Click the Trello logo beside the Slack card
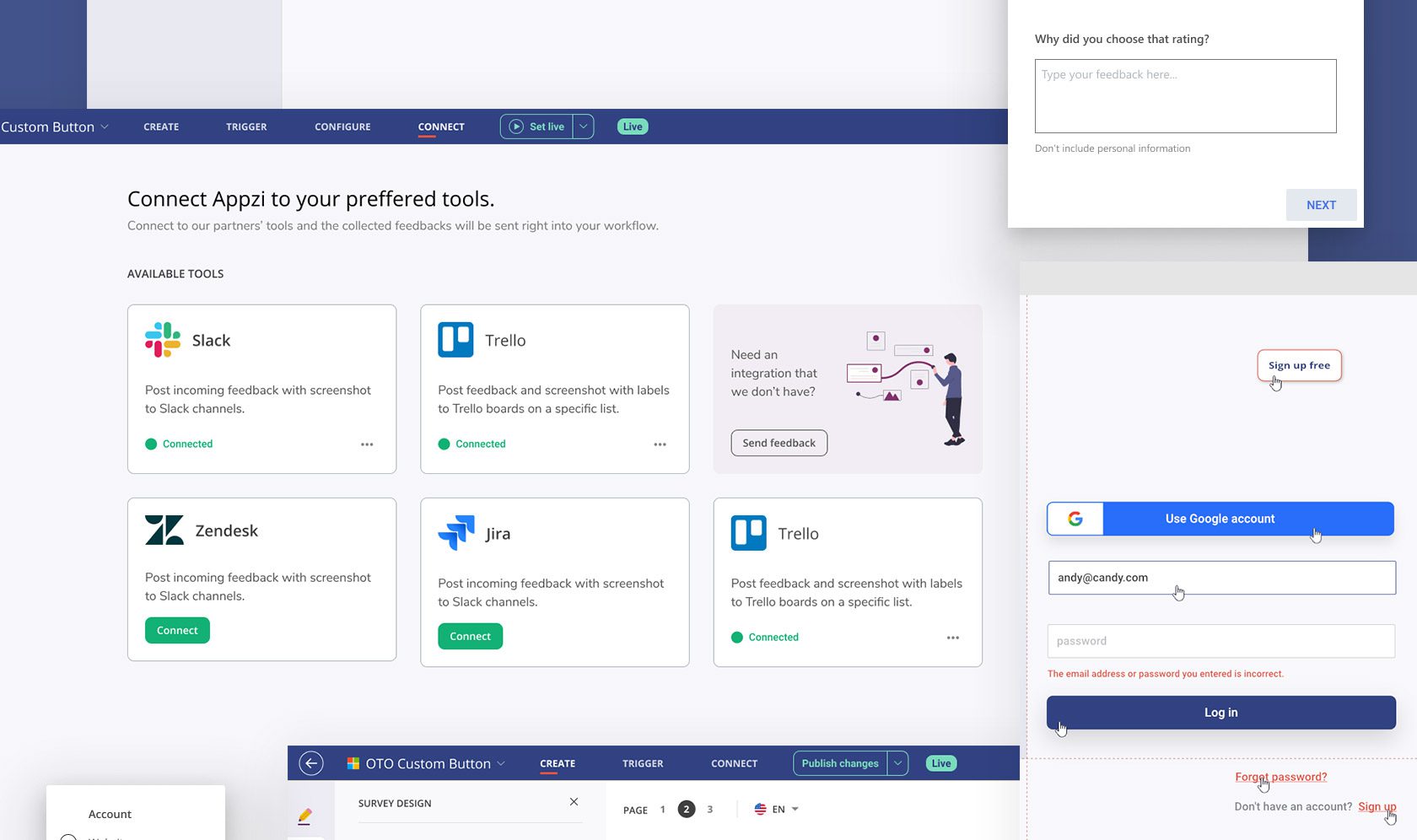The image size is (1417, 840). 455,340
